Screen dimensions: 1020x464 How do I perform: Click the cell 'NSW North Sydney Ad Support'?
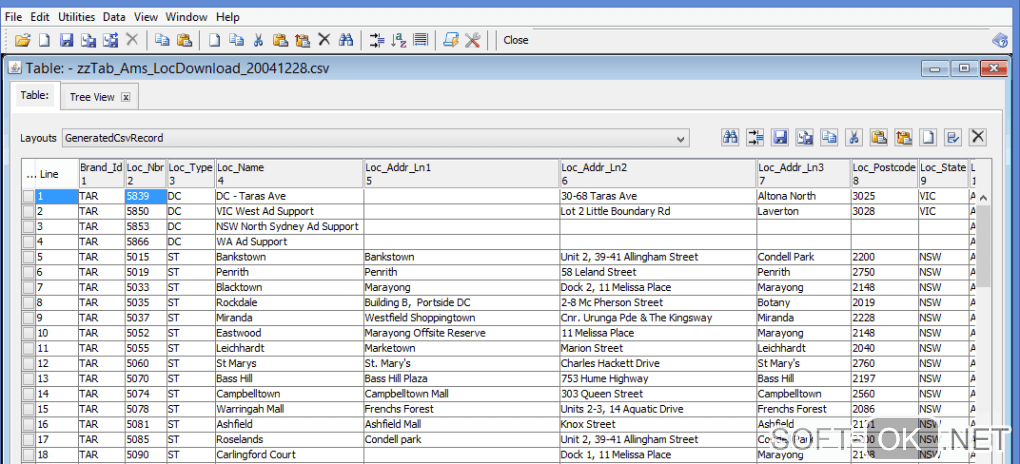289,226
